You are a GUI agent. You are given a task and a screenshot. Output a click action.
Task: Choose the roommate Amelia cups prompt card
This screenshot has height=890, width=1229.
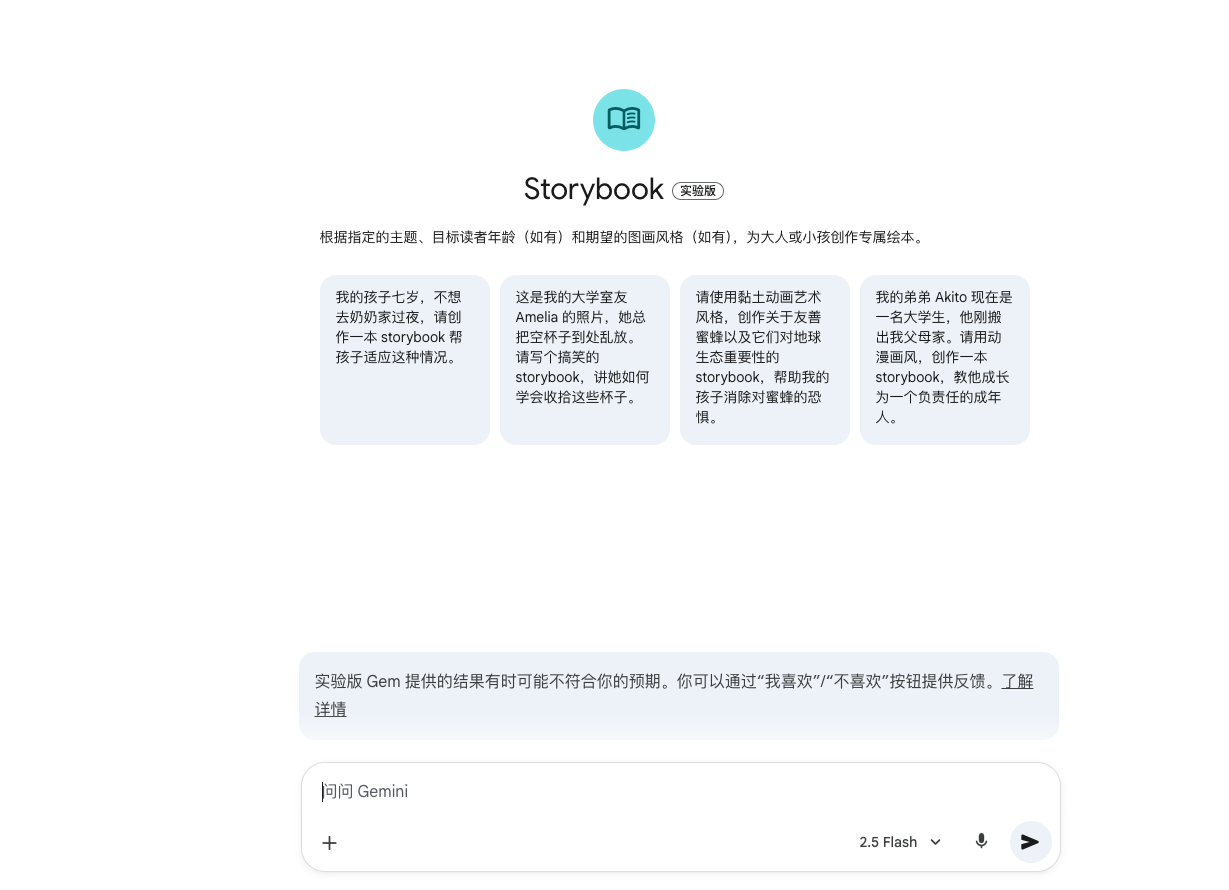click(584, 359)
